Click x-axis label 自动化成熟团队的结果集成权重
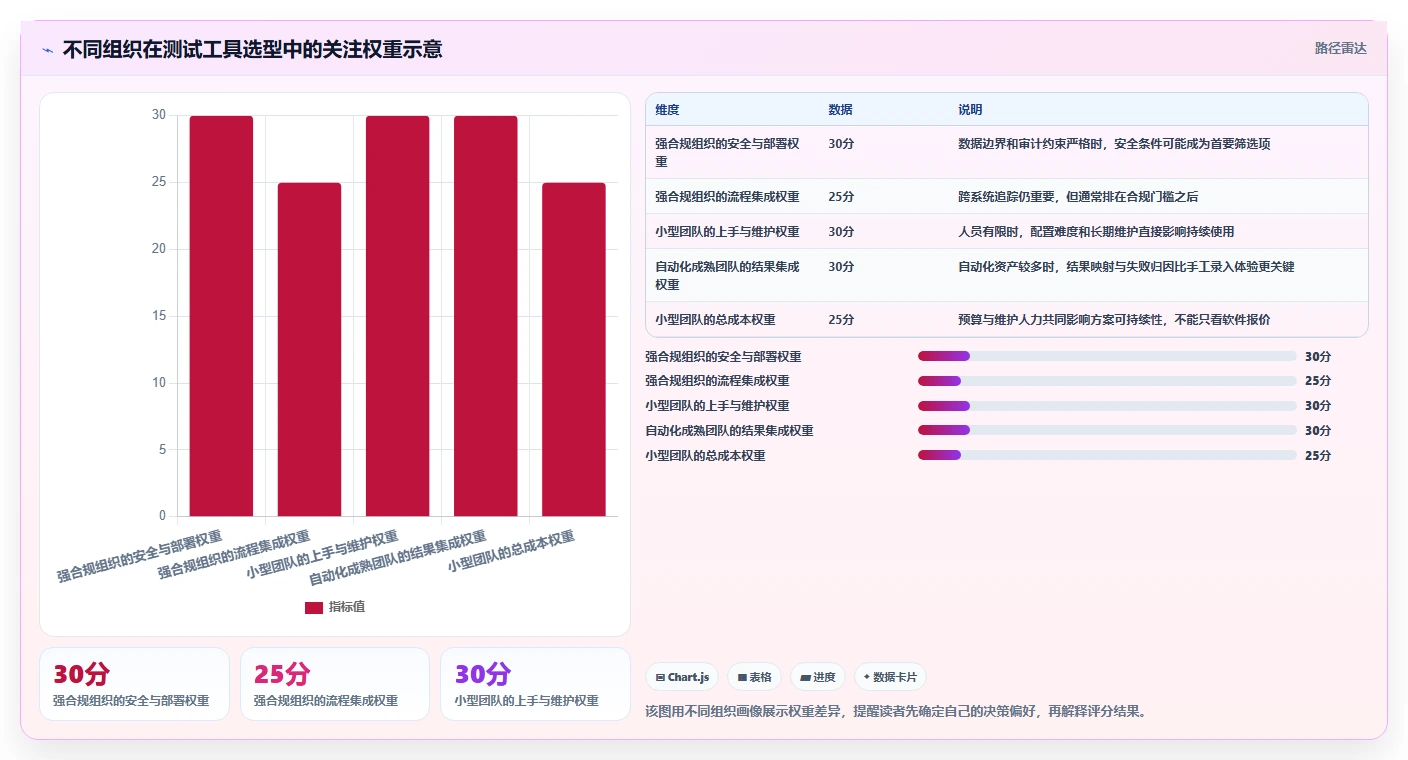Image resolution: width=1408 pixels, height=760 pixels. (x=398, y=559)
